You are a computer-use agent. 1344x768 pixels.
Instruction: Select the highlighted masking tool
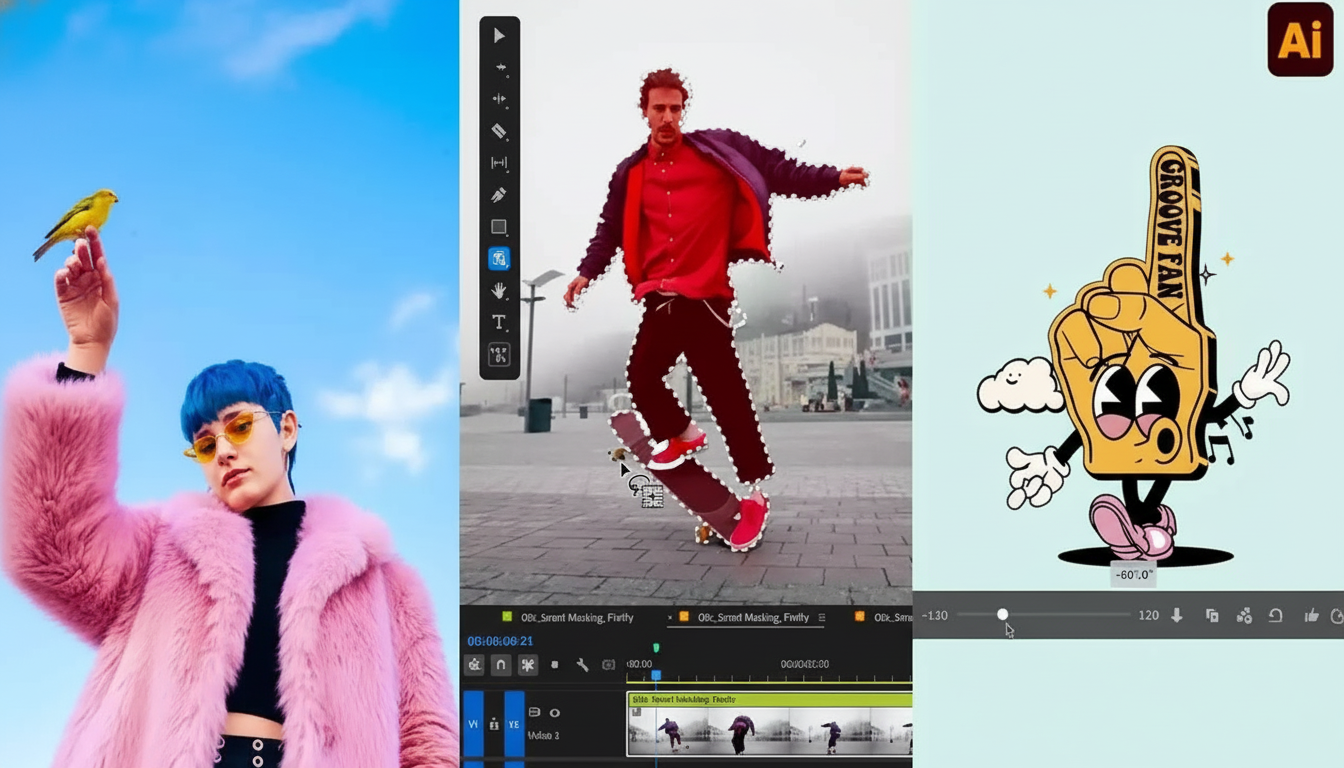500,257
